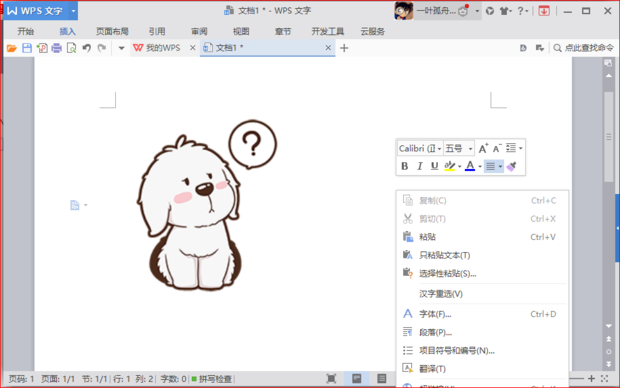
Task: Open the 视图 ribbon tab
Action: pyautogui.click(x=241, y=31)
